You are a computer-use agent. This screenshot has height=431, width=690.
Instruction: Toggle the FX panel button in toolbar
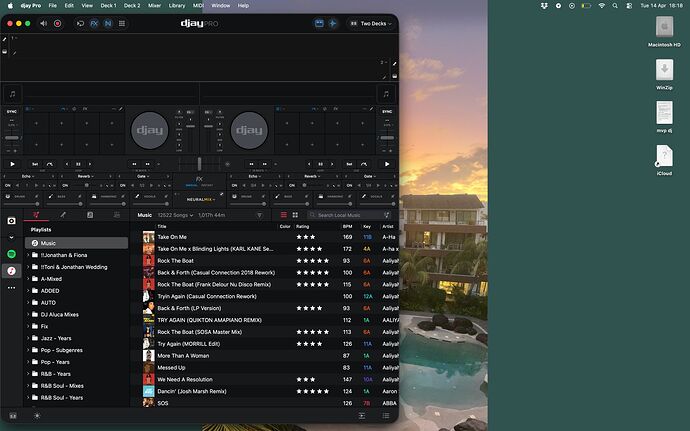[94, 23]
